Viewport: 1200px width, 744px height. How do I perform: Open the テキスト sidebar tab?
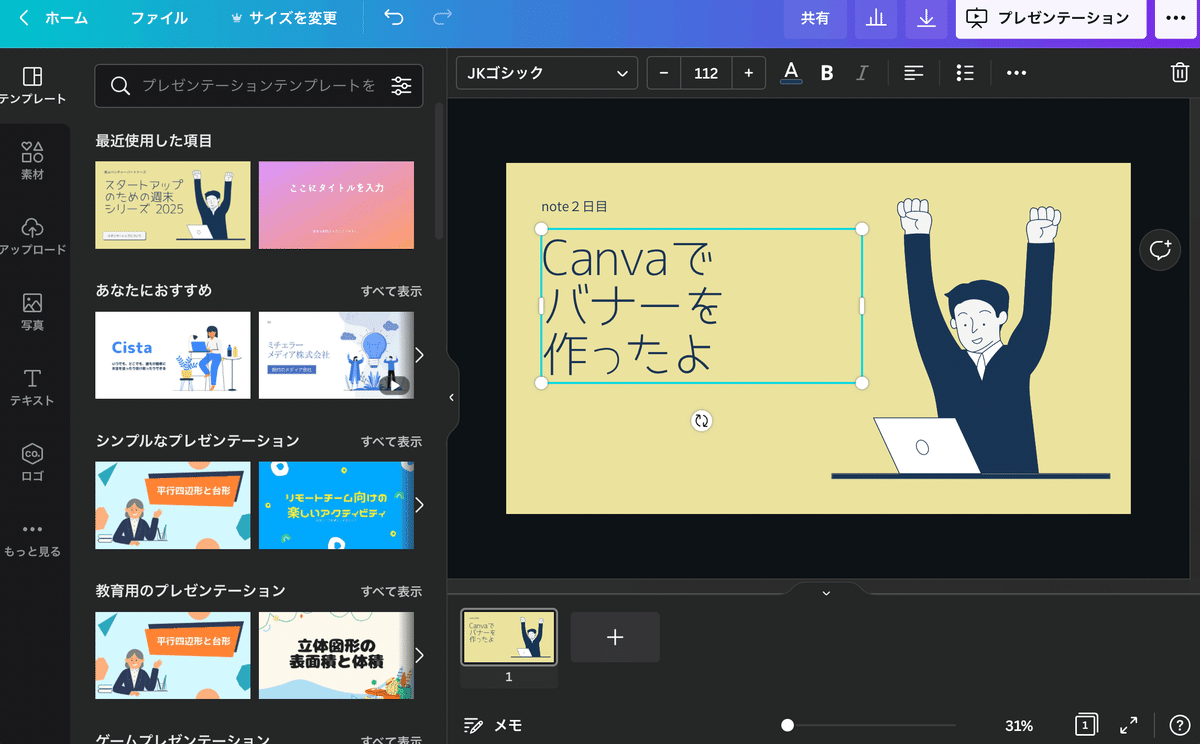click(x=32, y=387)
